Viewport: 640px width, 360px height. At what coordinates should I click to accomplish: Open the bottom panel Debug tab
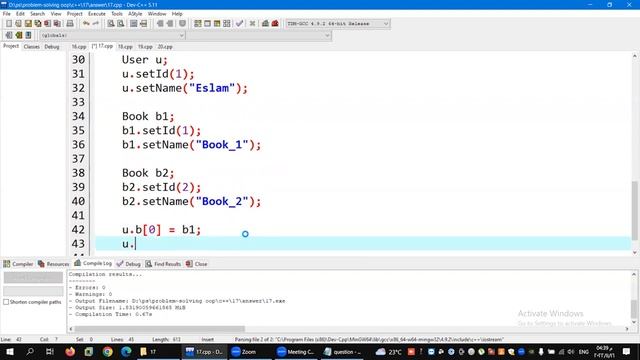129,264
